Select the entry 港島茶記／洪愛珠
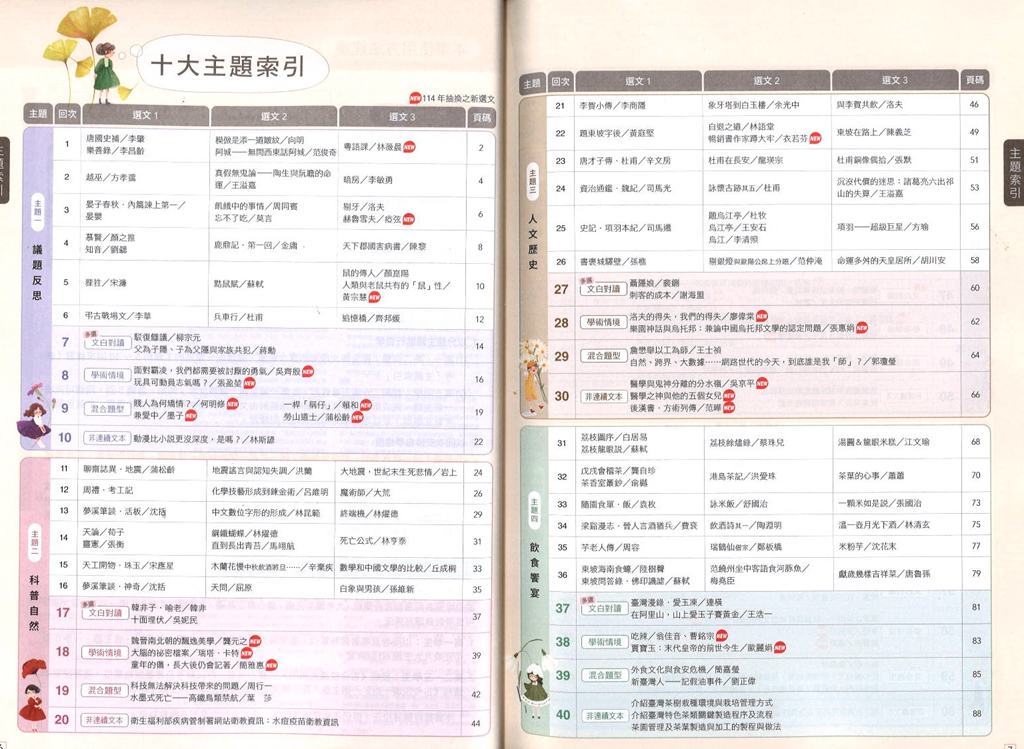Image resolution: width=1024 pixels, height=749 pixels. coord(743,477)
